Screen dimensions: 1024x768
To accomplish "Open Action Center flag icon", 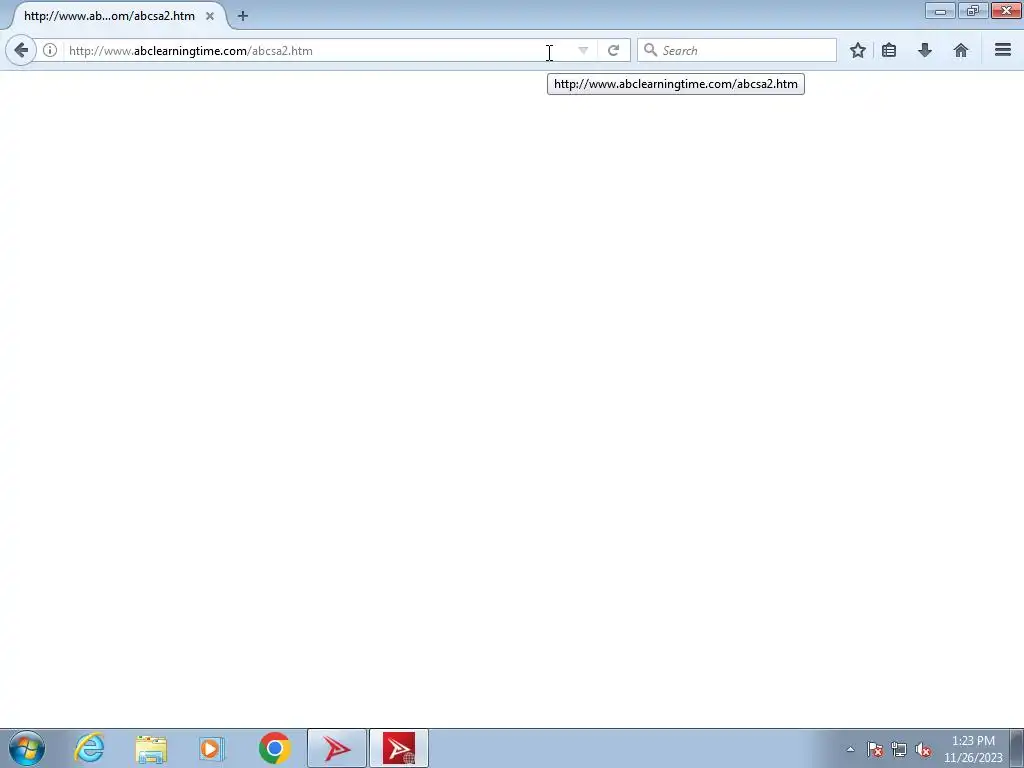I will [874, 749].
